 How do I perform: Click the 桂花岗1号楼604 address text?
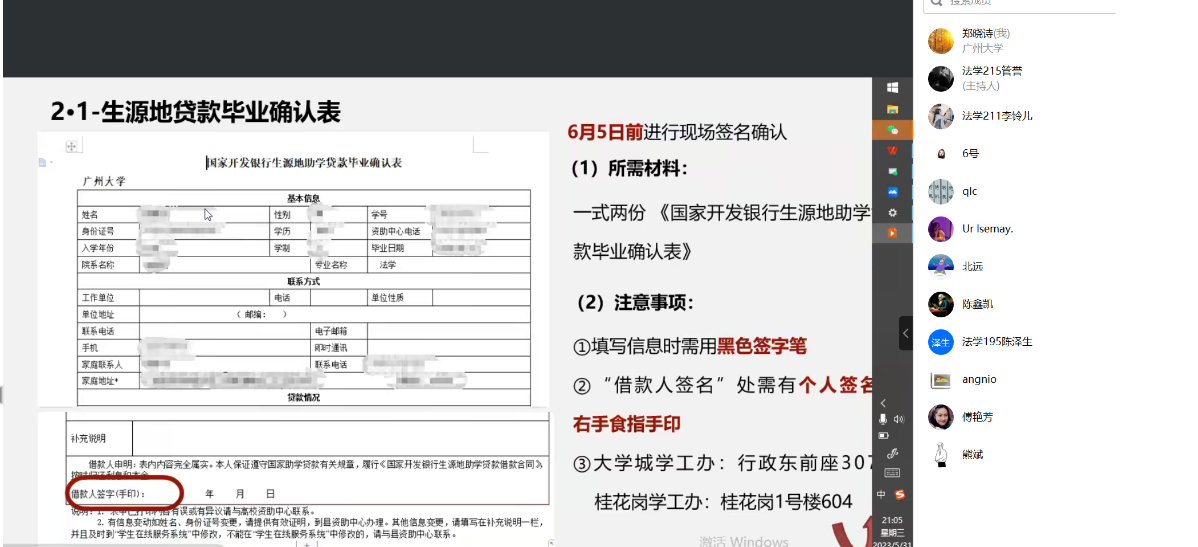(787, 502)
